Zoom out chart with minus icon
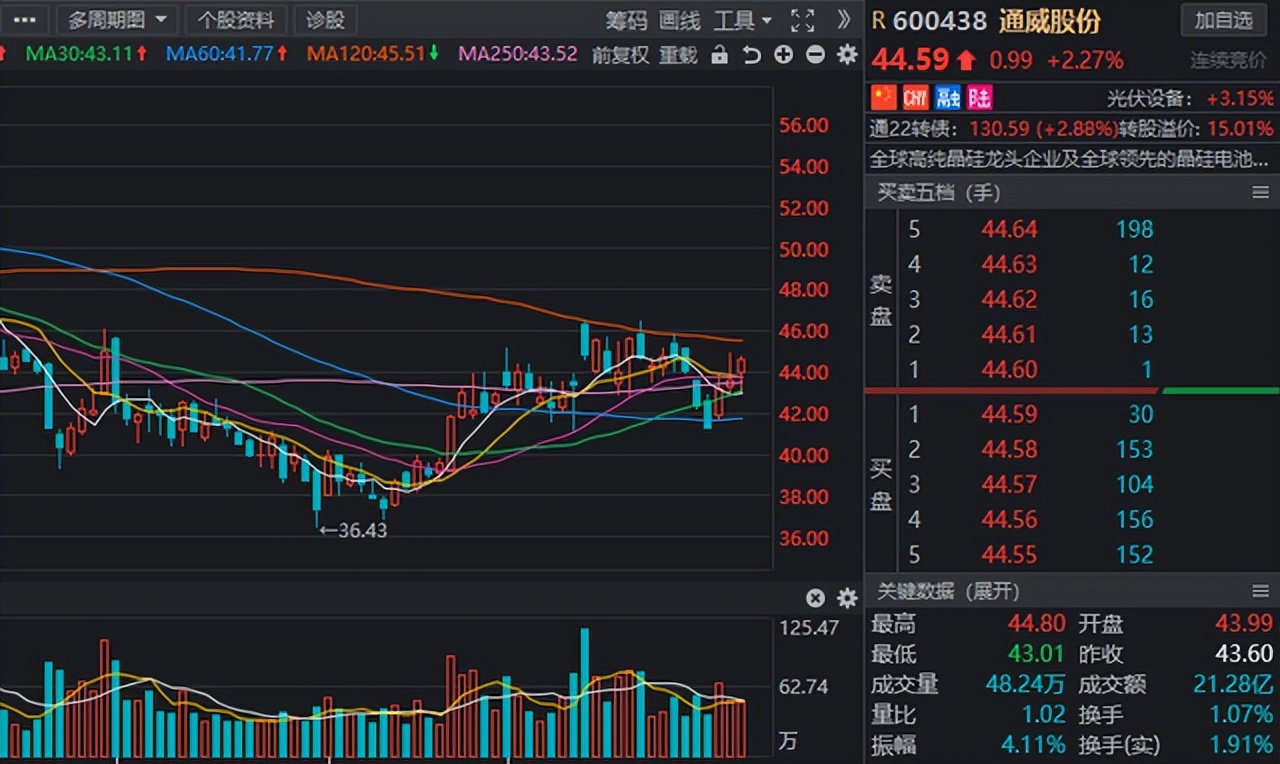1280x764 pixels. click(x=815, y=55)
